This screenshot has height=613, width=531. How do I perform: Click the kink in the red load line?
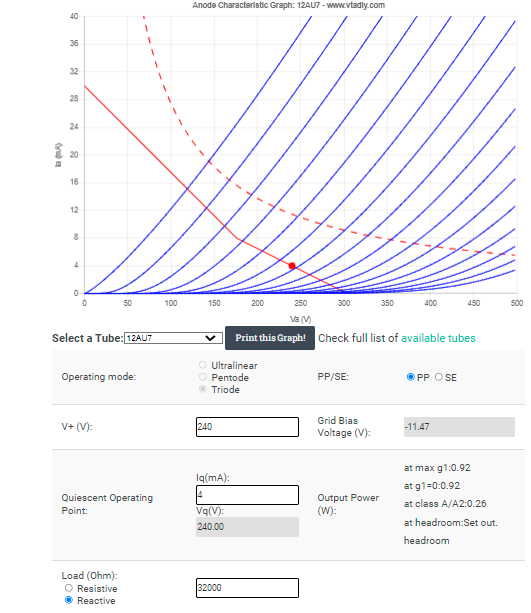coord(237,238)
